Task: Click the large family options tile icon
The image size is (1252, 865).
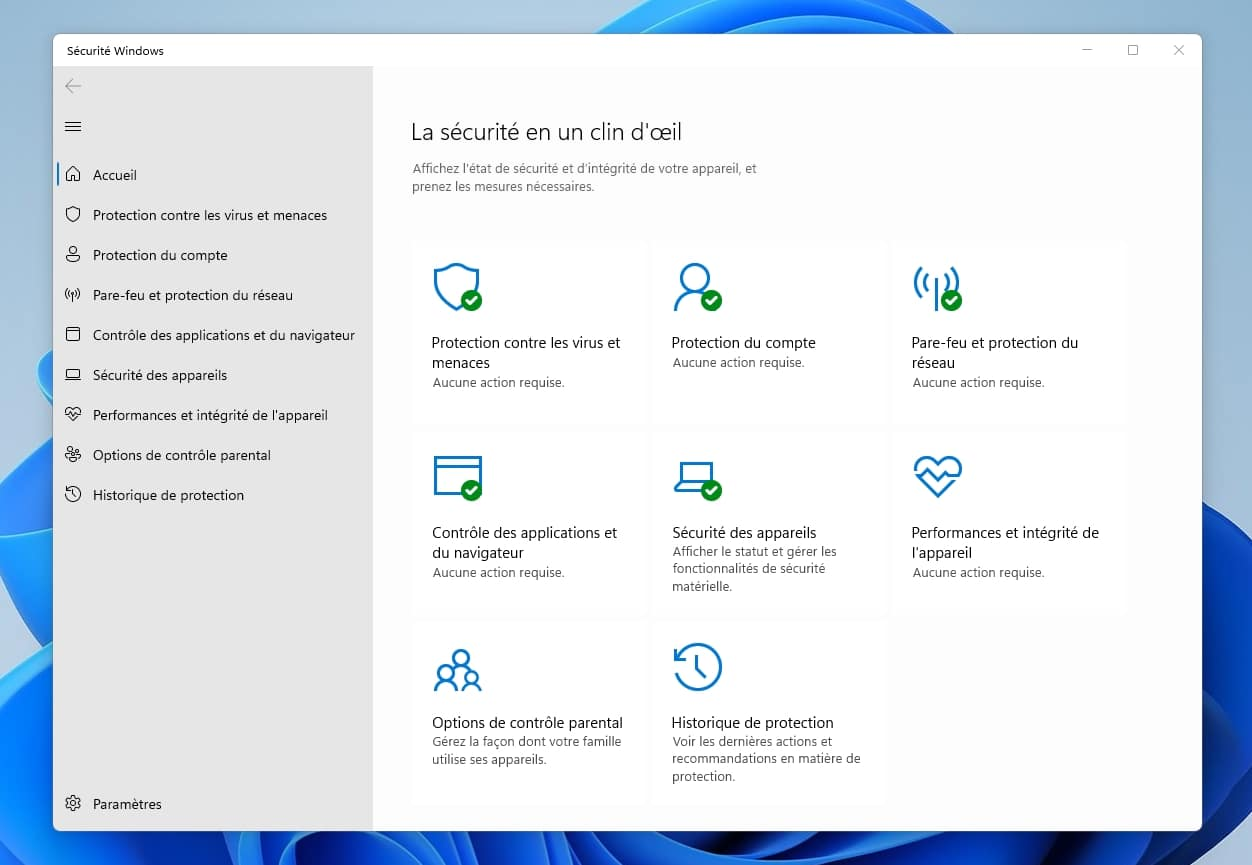Action: [x=458, y=670]
